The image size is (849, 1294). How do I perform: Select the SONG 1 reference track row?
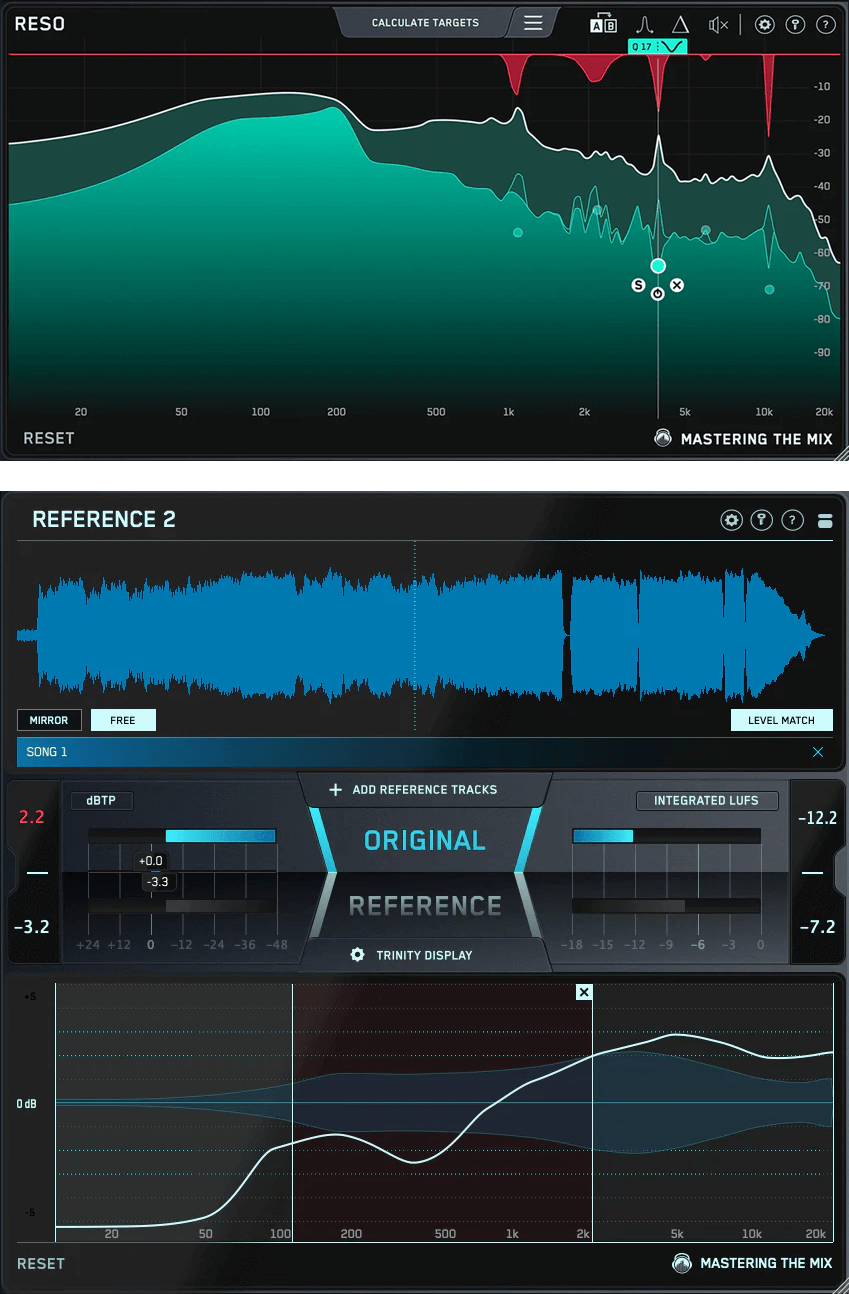pyautogui.click(x=424, y=752)
